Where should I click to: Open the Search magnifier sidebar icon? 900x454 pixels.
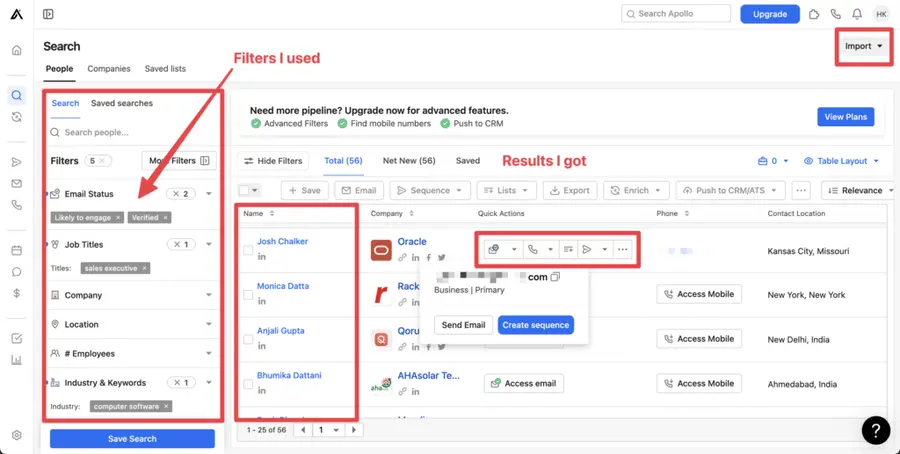click(x=17, y=95)
